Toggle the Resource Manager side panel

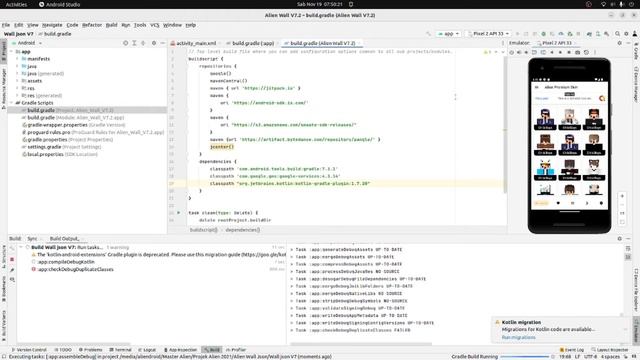(x=4, y=89)
